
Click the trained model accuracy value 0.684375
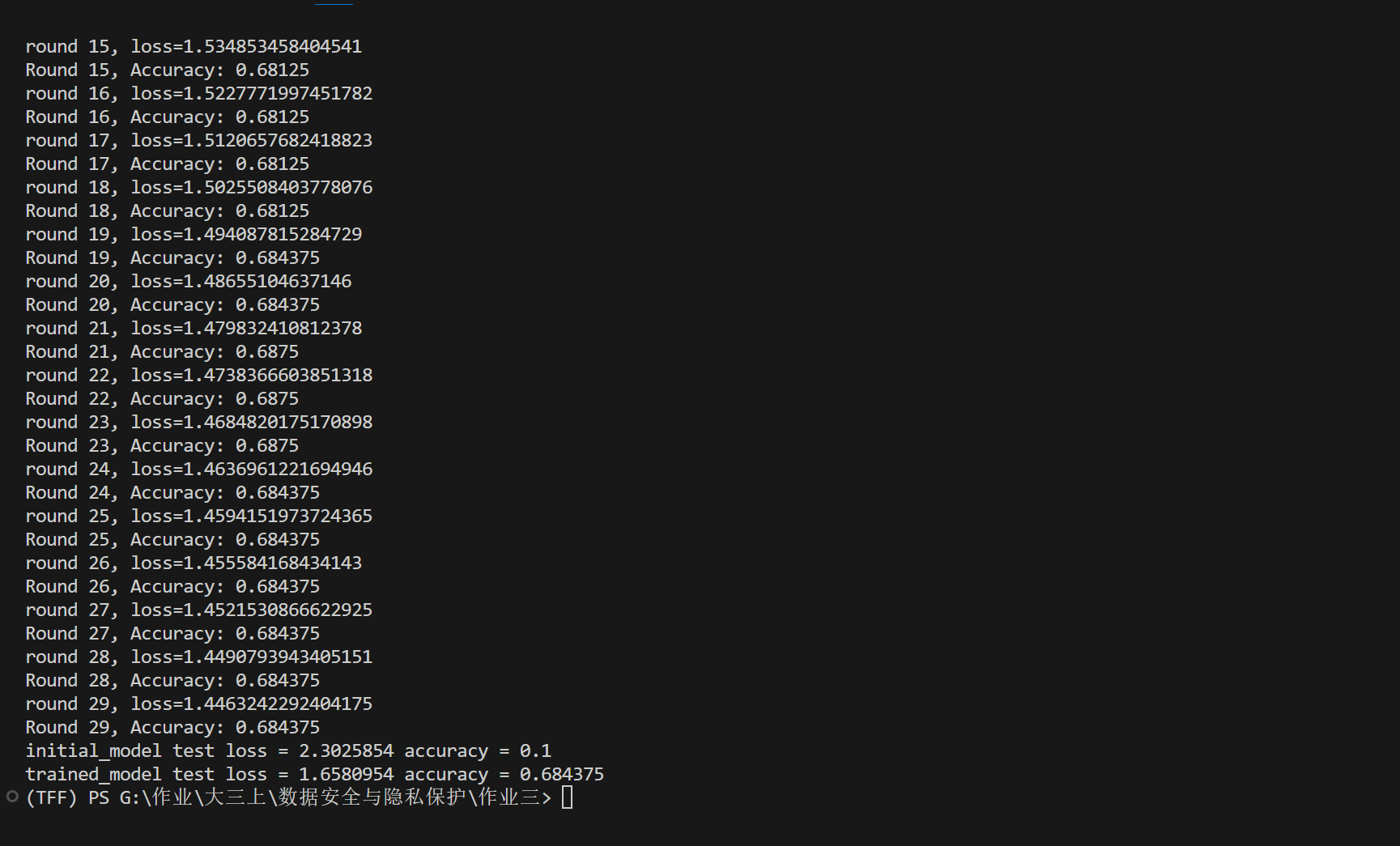[x=561, y=774]
